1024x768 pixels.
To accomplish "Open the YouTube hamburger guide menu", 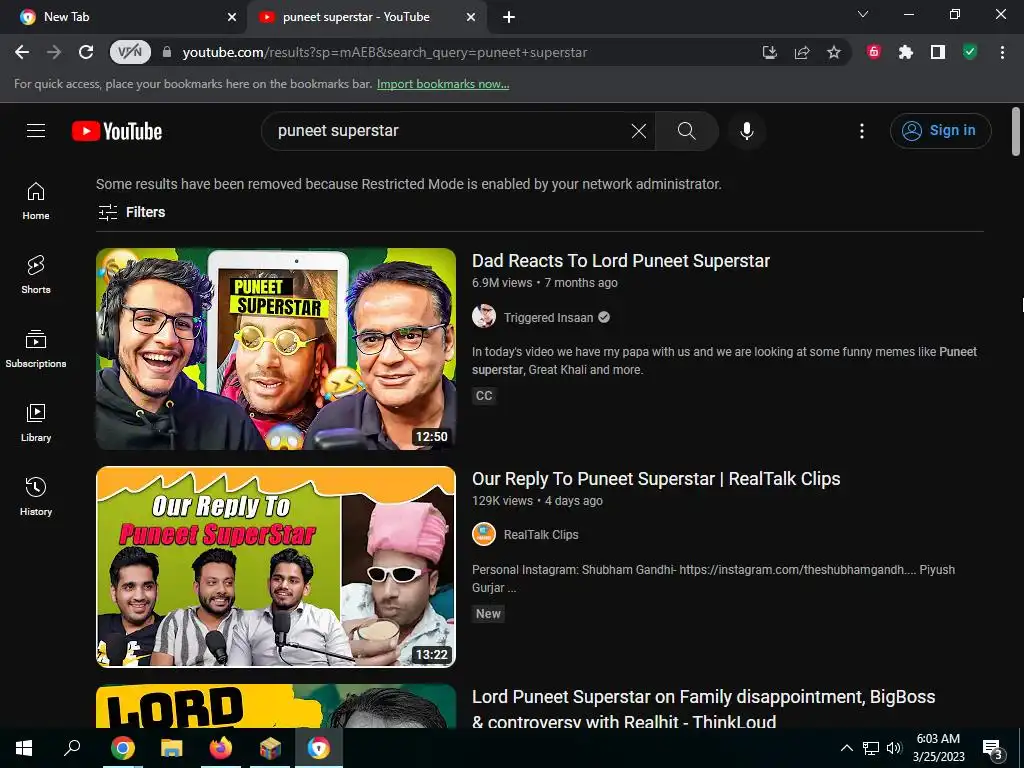I will (36, 131).
